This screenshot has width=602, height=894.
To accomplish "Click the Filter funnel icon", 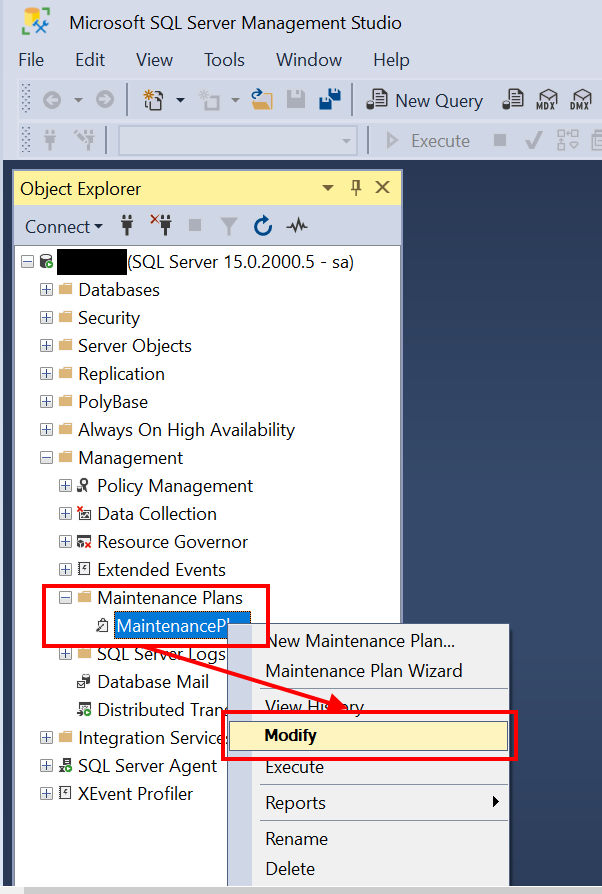I will pos(229,226).
